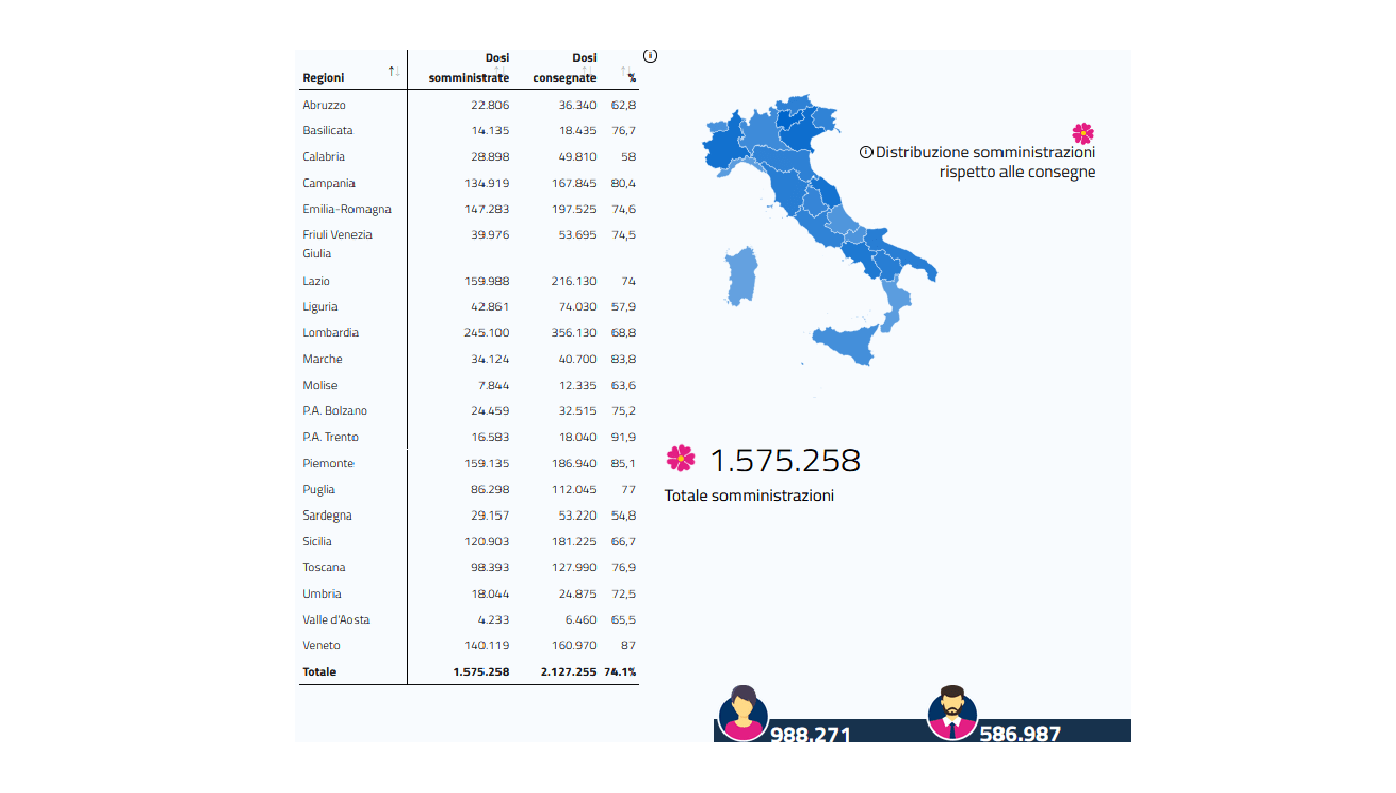Click Piemonte's 186.940 delivered doses

click(x=574, y=463)
